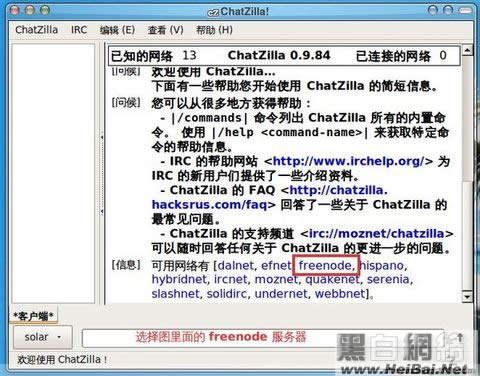Screen dimensions: 480x376
Task: Connect to the slashnet network
Action: (175, 294)
